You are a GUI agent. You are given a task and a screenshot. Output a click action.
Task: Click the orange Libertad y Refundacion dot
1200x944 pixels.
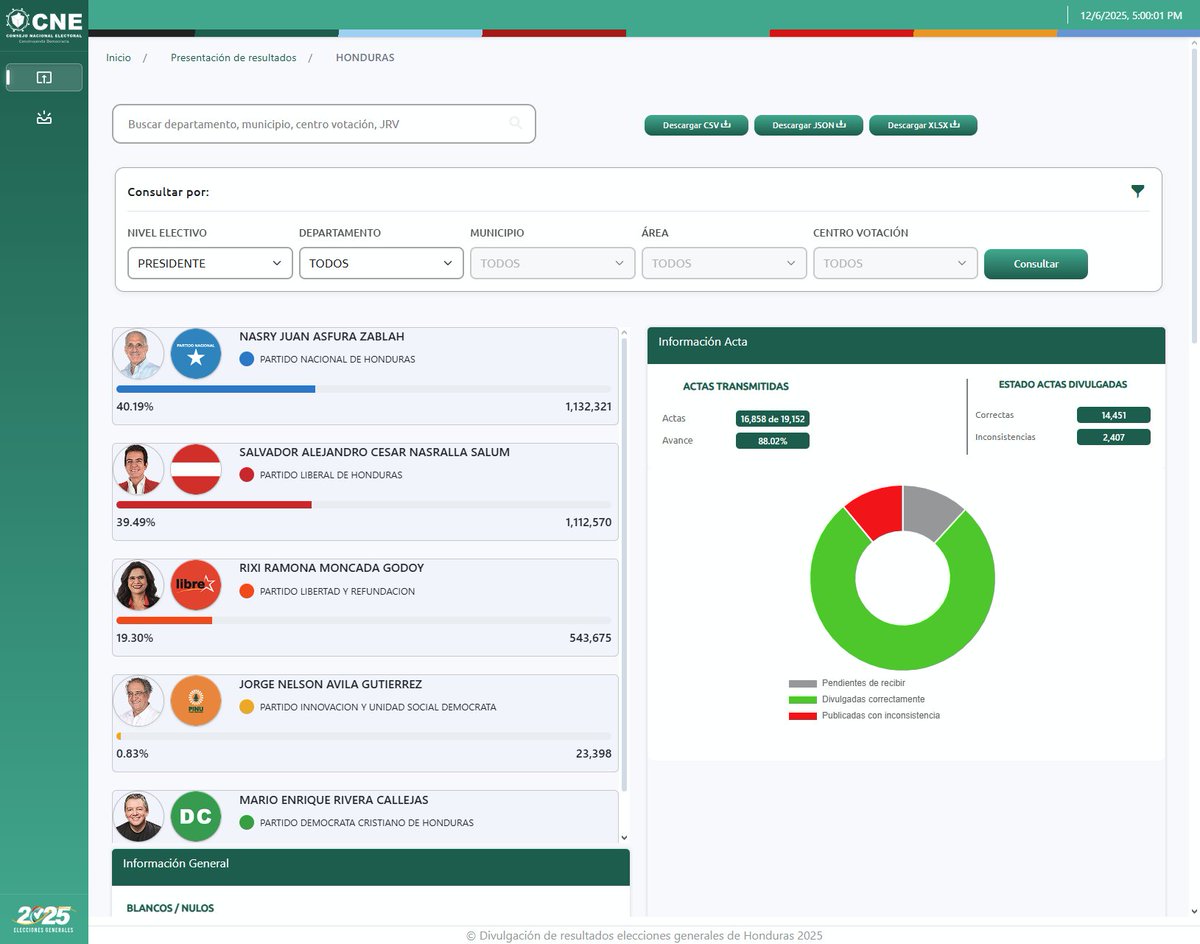[x=247, y=591]
